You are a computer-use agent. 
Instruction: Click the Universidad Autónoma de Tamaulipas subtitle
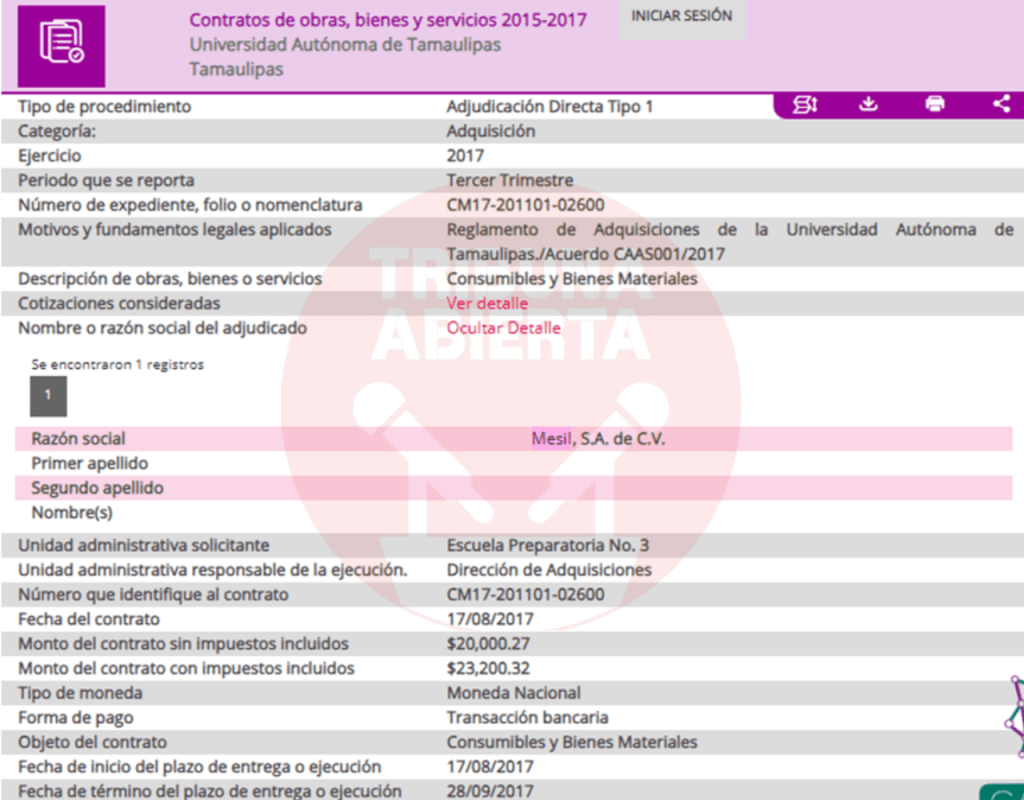[345, 45]
